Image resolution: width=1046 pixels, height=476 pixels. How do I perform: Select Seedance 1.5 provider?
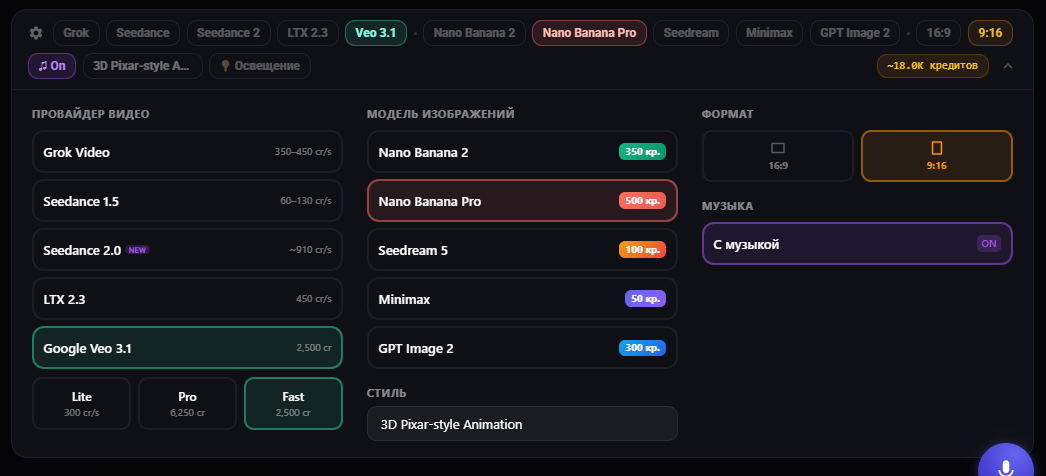[x=187, y=201]
